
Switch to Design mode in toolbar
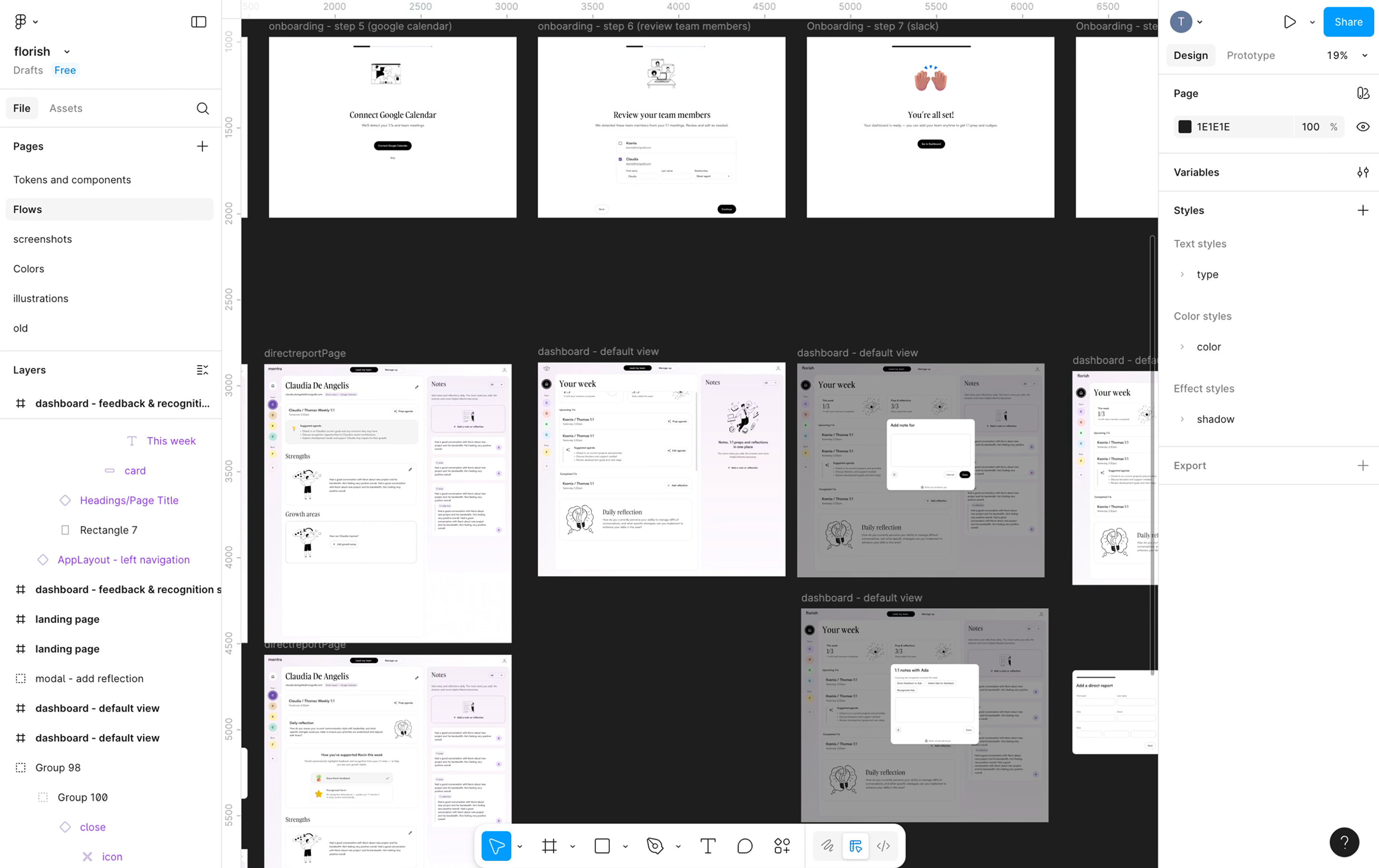(856, 846)
